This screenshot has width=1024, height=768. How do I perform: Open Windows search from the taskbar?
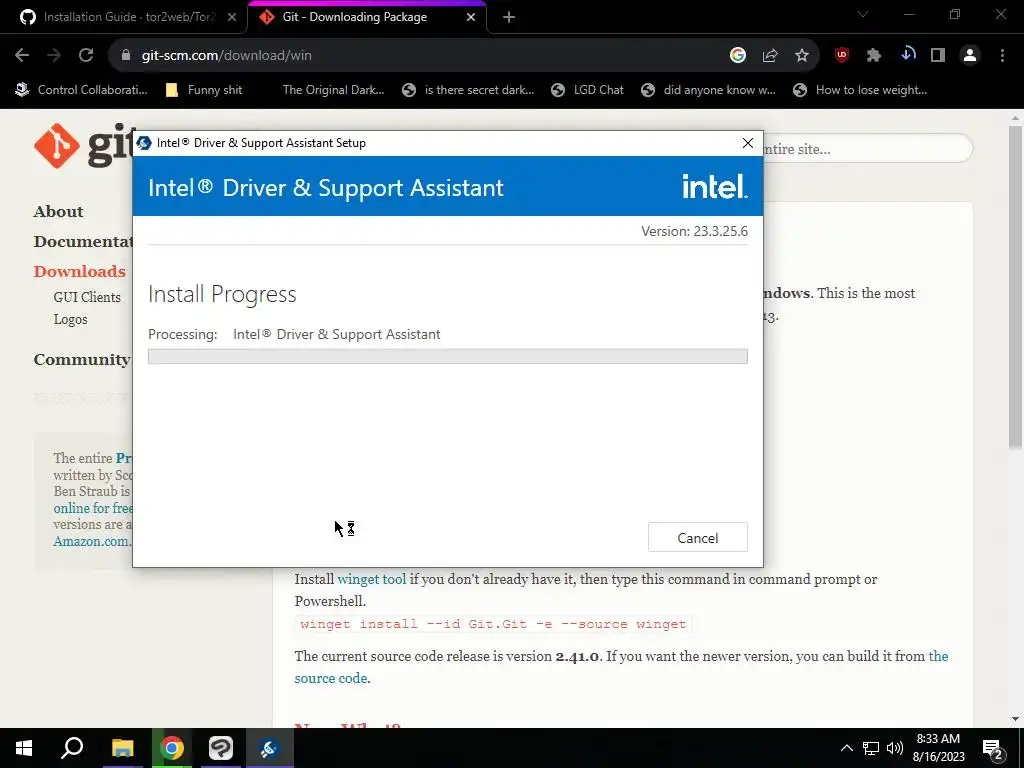tap(72, 748)
